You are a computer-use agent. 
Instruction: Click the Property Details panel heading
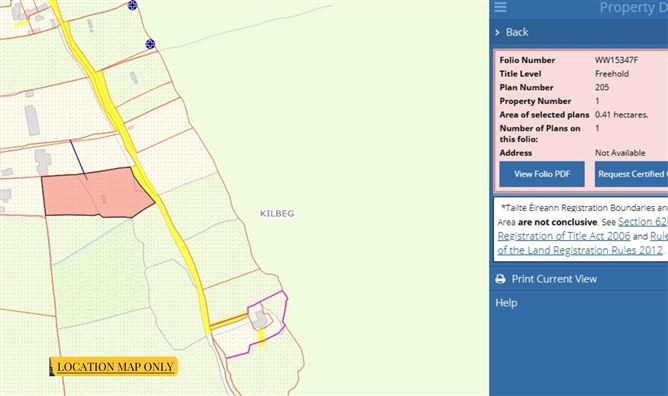click(633, 8)
